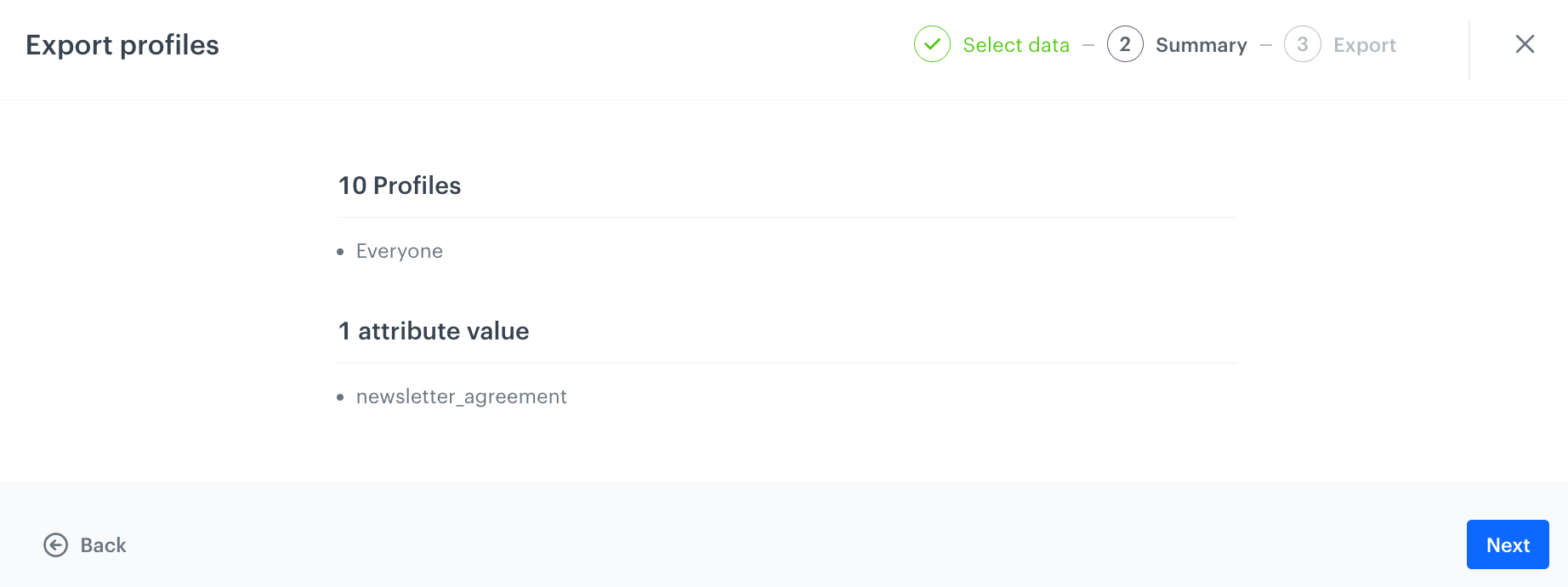This screenshot has width=1568, height=587.
Task: Open the Select data step
Action: [x=1015, y=44]
